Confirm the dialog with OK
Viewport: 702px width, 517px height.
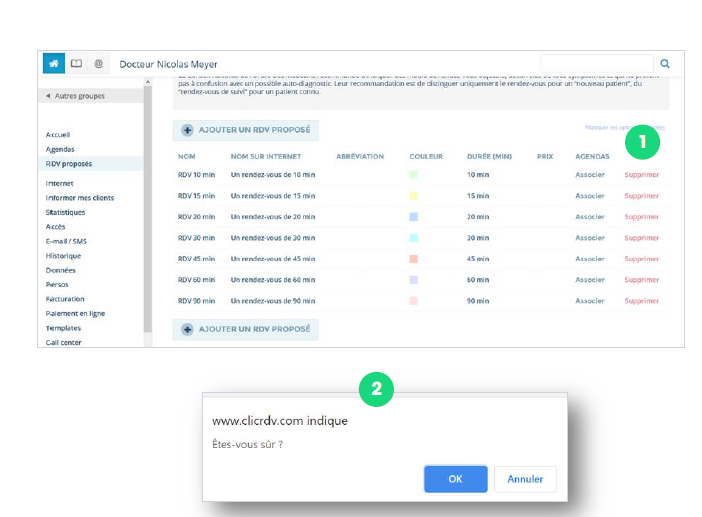click(455, 479)
